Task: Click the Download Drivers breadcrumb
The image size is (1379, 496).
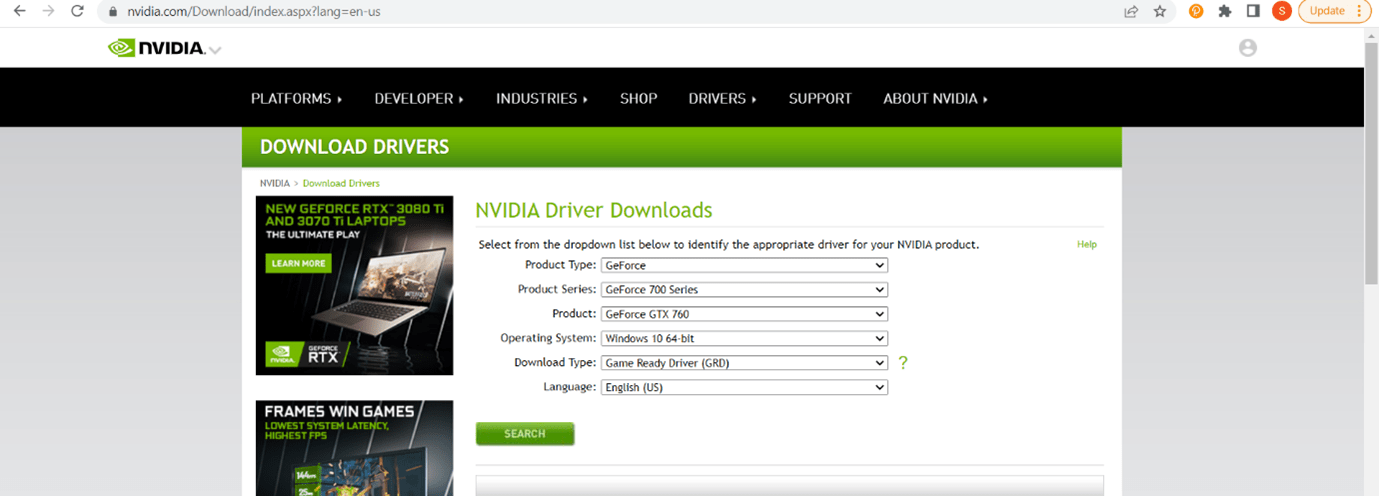Action: coord(341,183)
